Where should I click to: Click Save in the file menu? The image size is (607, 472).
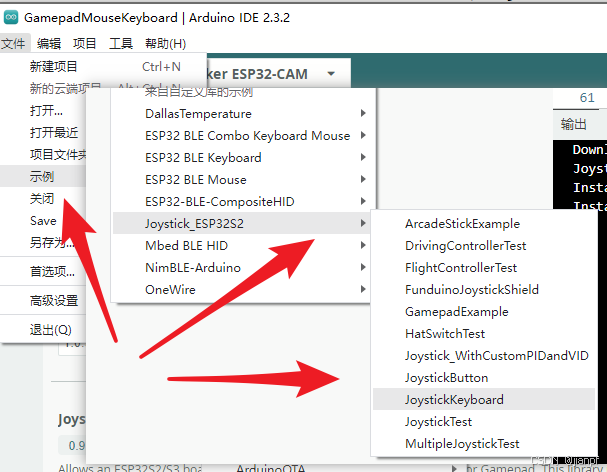(43, 221)
